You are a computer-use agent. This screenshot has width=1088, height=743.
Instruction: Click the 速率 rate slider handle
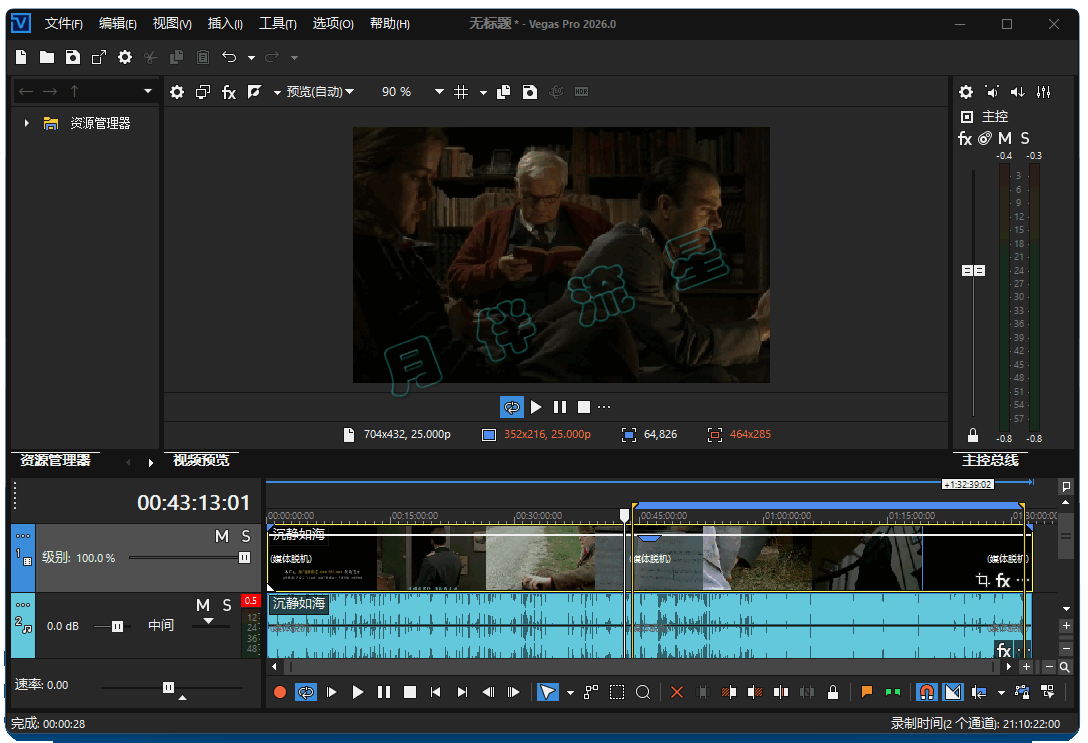pos(168,688)
